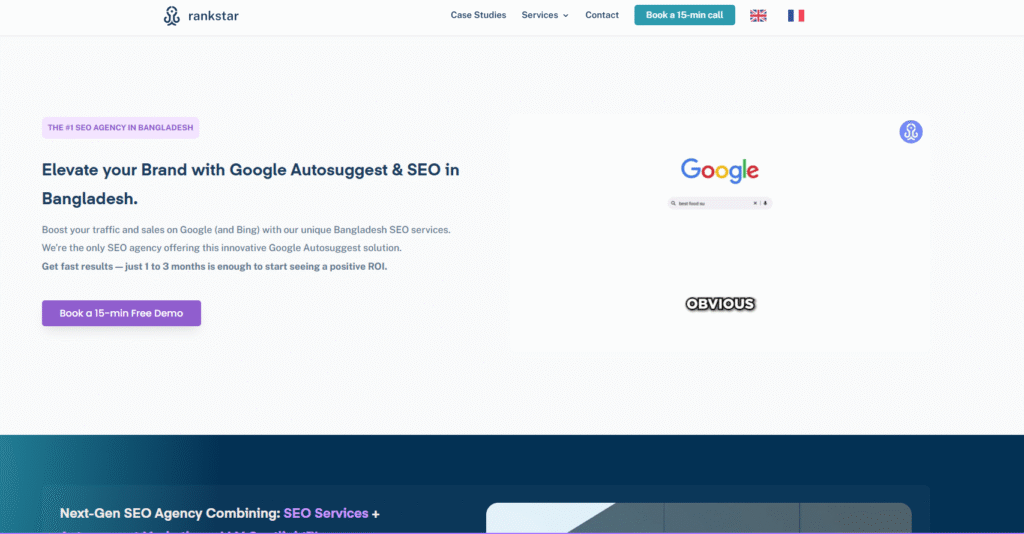Click the clear X in the demo search bar
Screen dimensions: 1024x534
[755, 203]
